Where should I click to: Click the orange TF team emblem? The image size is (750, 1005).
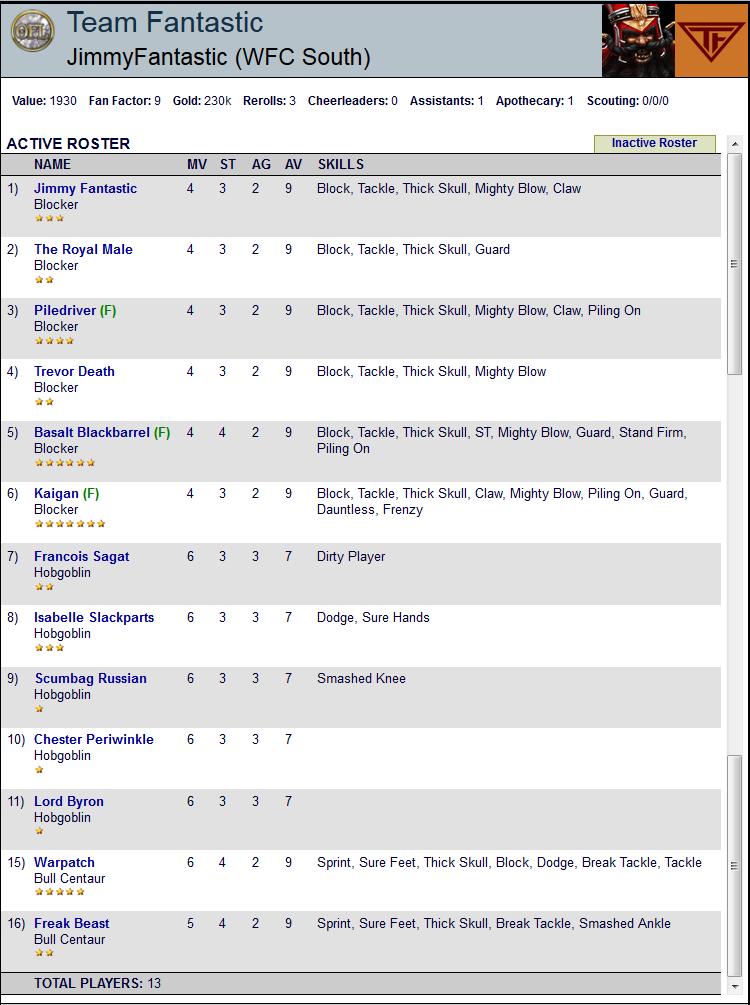click(x=712, y=40)
